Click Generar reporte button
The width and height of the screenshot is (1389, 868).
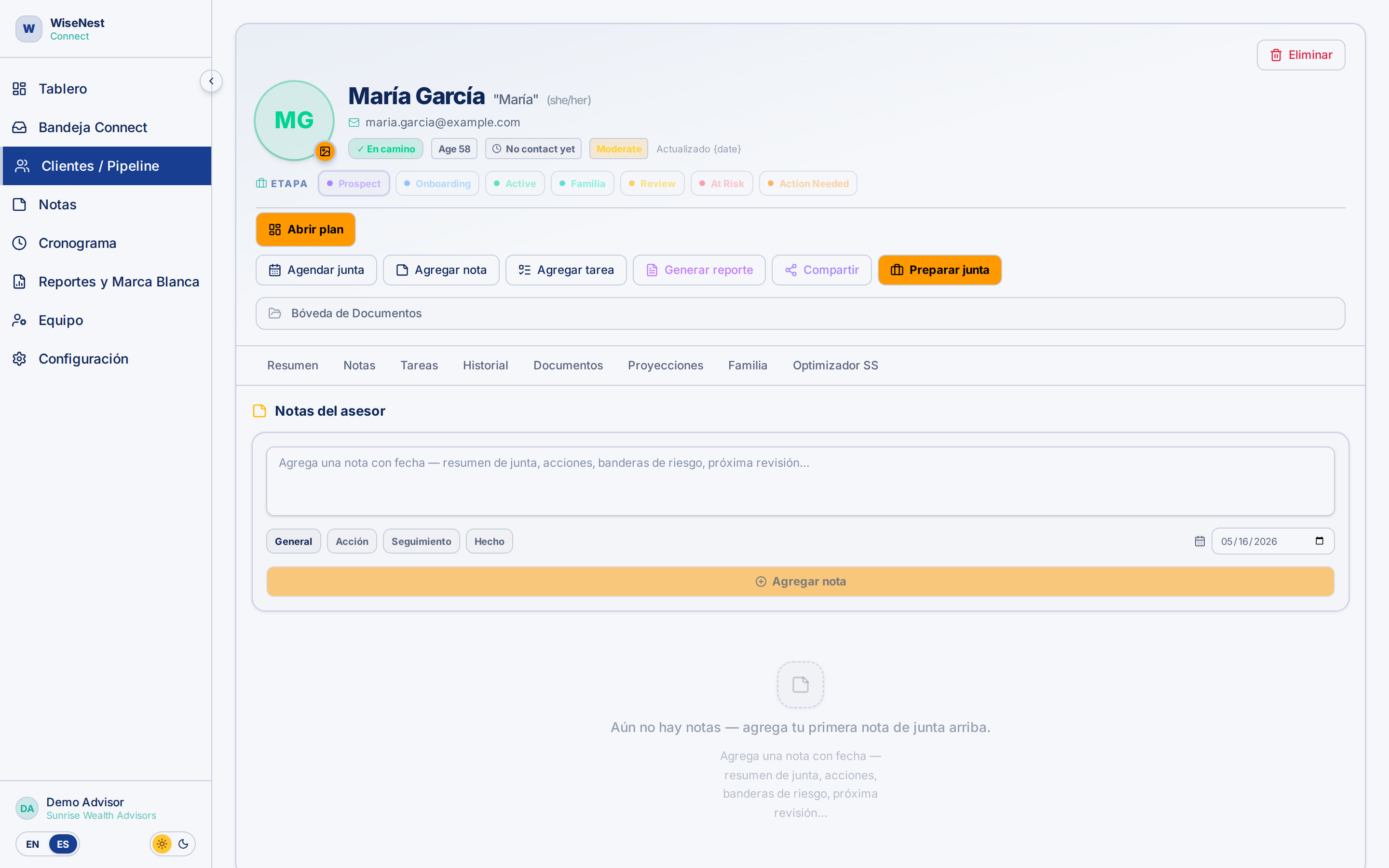tap(699, 270)
